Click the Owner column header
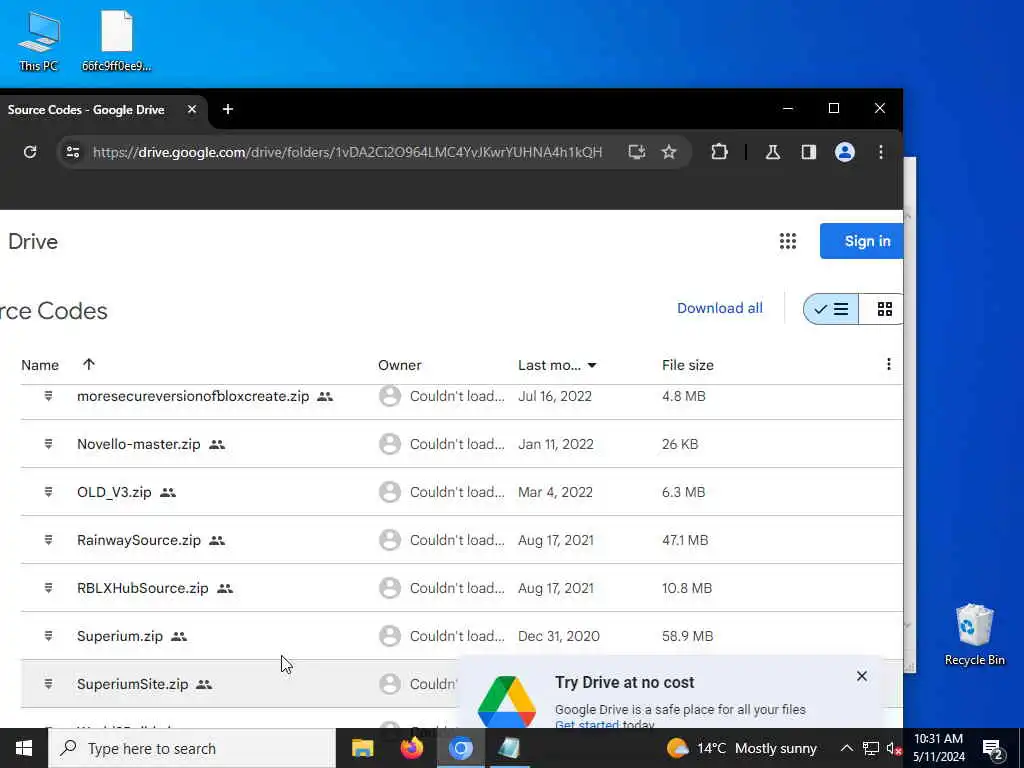This screenshot has width=1024, height=768. [400, 365]
